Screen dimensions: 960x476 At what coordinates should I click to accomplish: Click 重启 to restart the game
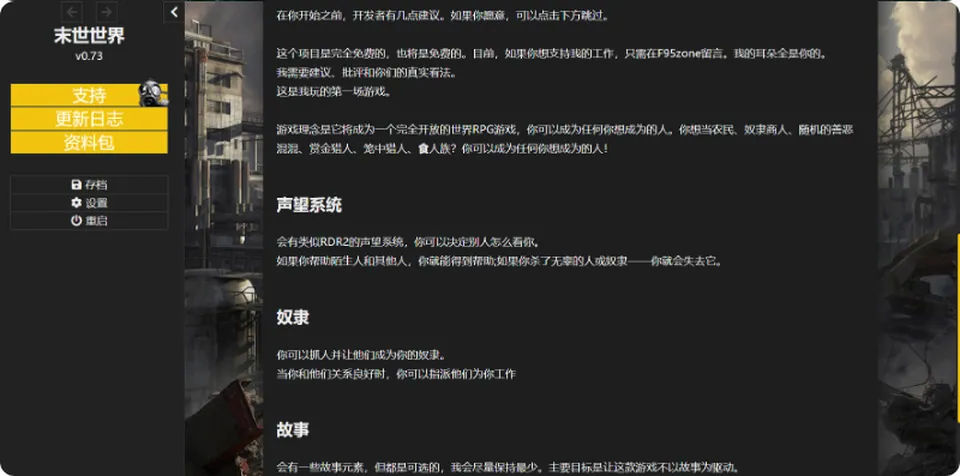pyautogui.click(x=89, y=221)
